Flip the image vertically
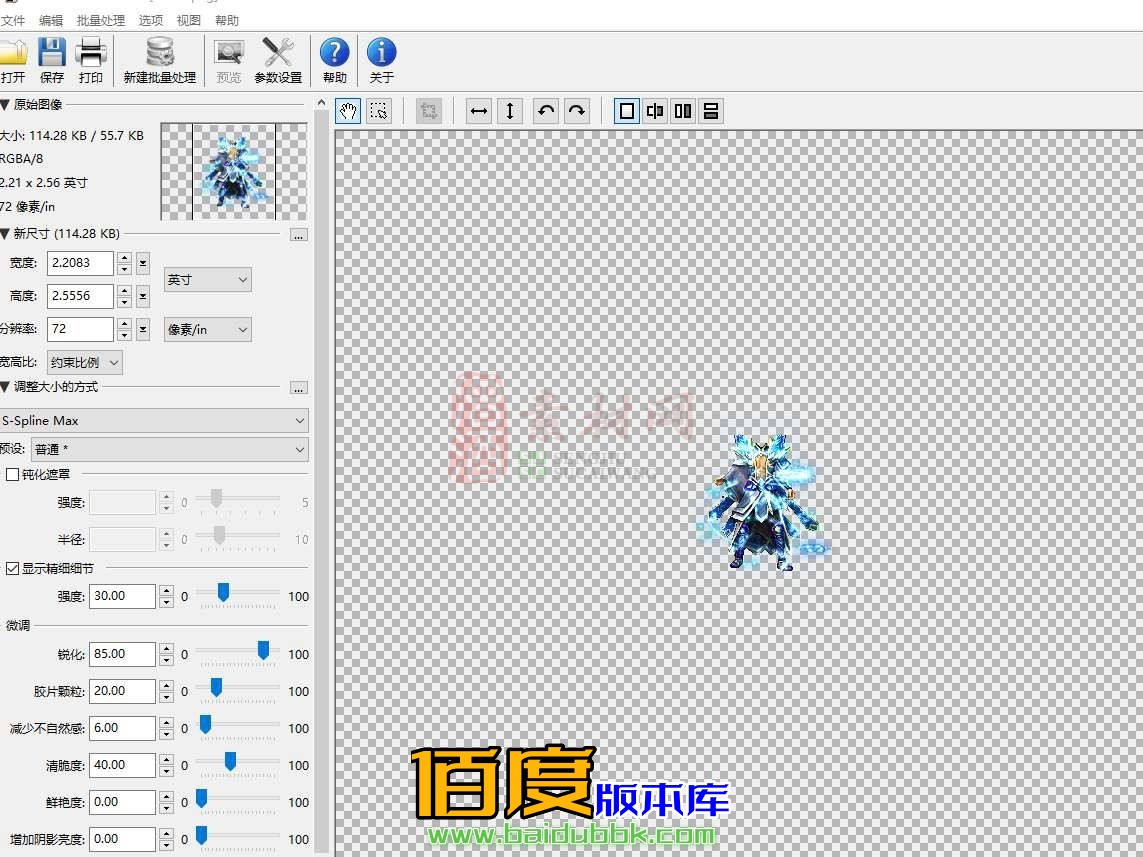1143x857 pixels. click(x=510, y=110)
